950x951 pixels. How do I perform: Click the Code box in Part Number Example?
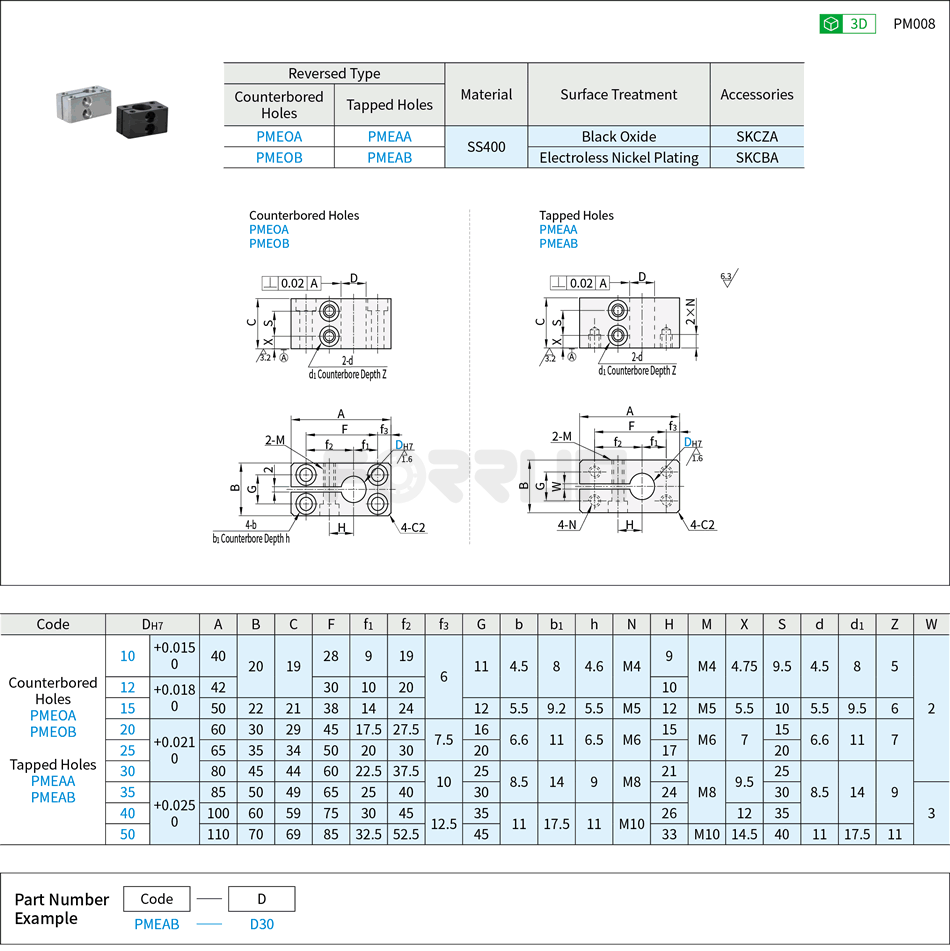(x=156, y=899)
